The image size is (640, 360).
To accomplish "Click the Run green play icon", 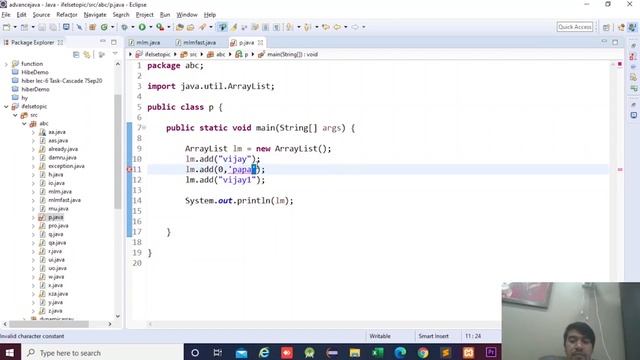I will pos(142,27).
